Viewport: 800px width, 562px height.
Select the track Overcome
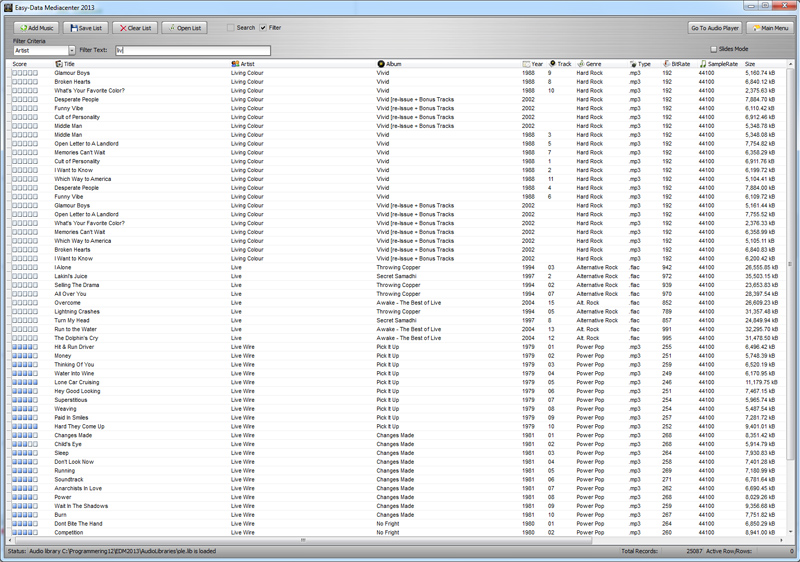click(67, 303)
